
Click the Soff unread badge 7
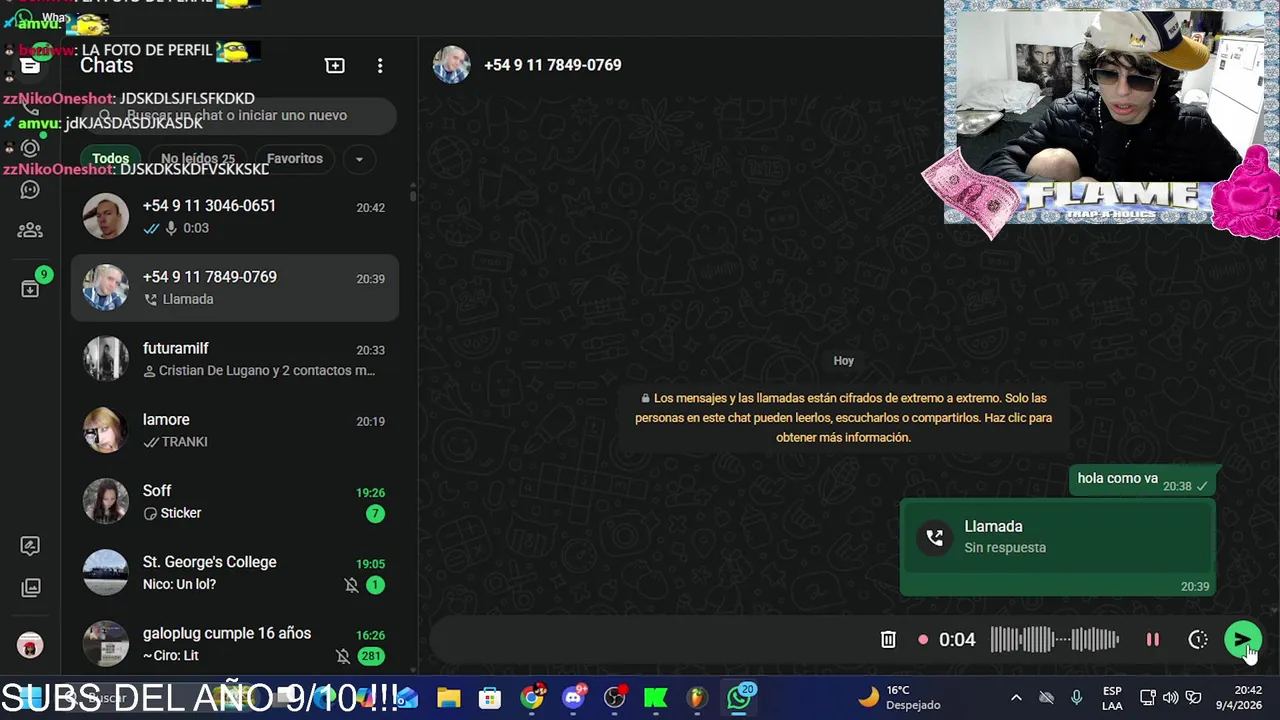click(375, 514)
